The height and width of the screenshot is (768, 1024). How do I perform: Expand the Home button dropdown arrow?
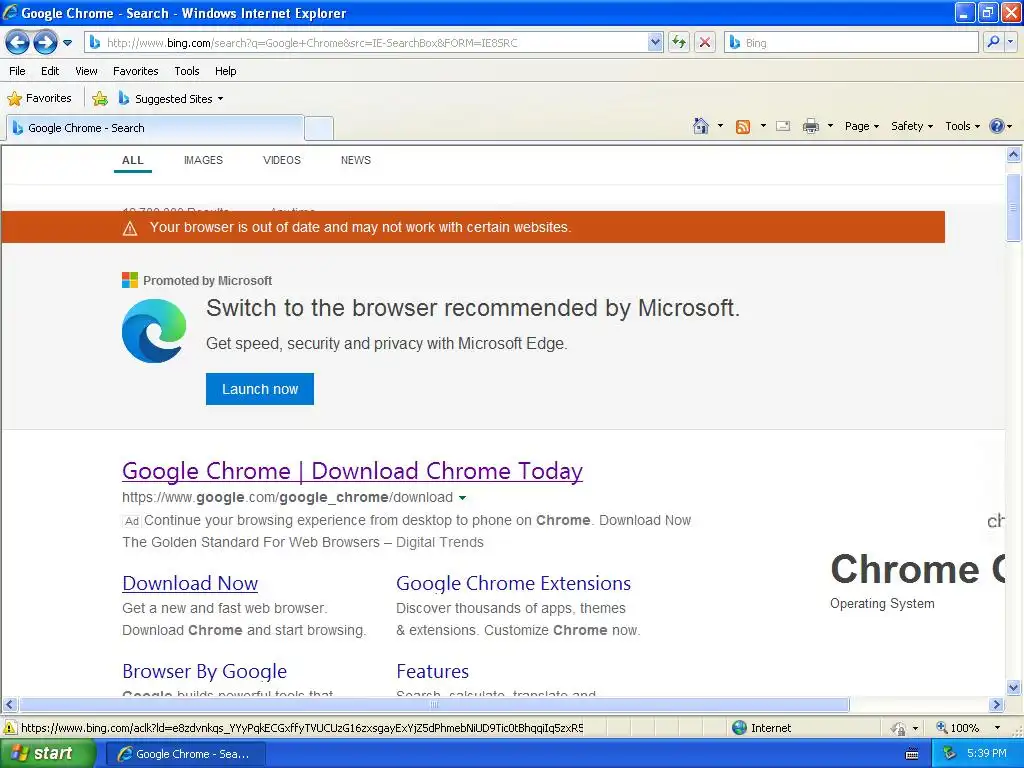pyautogui.click(x=720, y=126)
